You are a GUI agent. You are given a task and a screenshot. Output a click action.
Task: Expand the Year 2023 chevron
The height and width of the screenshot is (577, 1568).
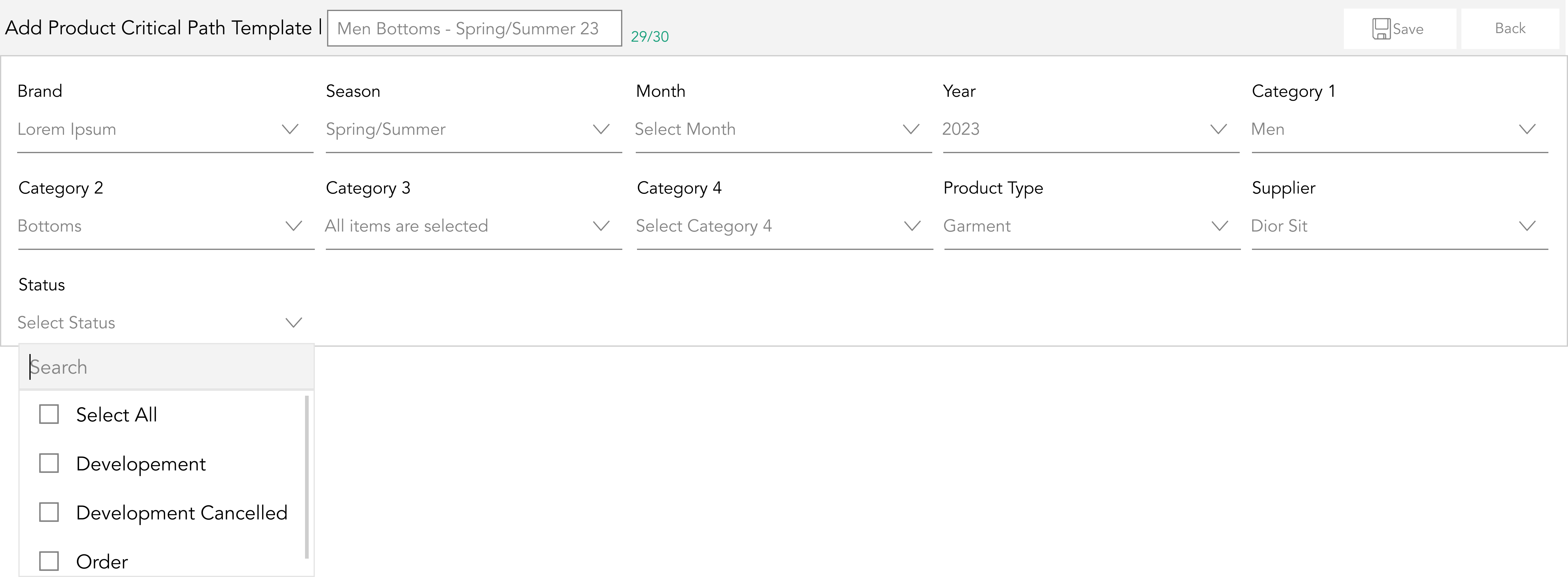1218,129
